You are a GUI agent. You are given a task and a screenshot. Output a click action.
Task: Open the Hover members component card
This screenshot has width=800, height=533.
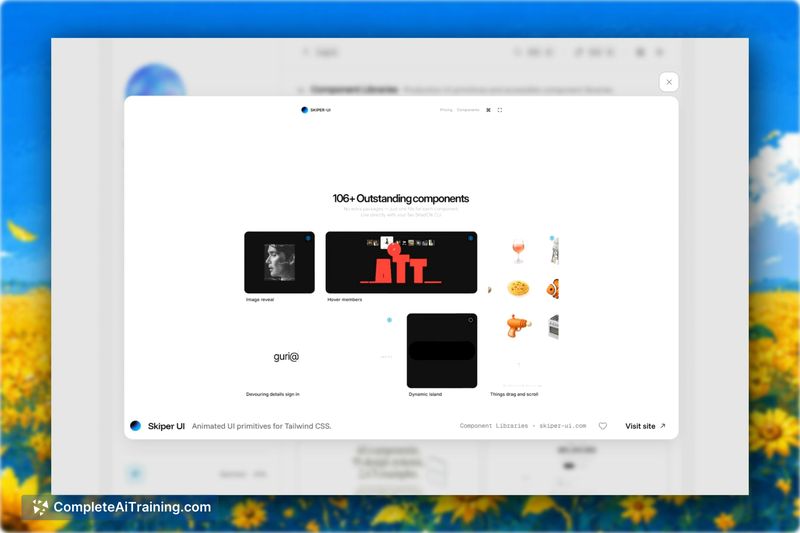[402, 262]
